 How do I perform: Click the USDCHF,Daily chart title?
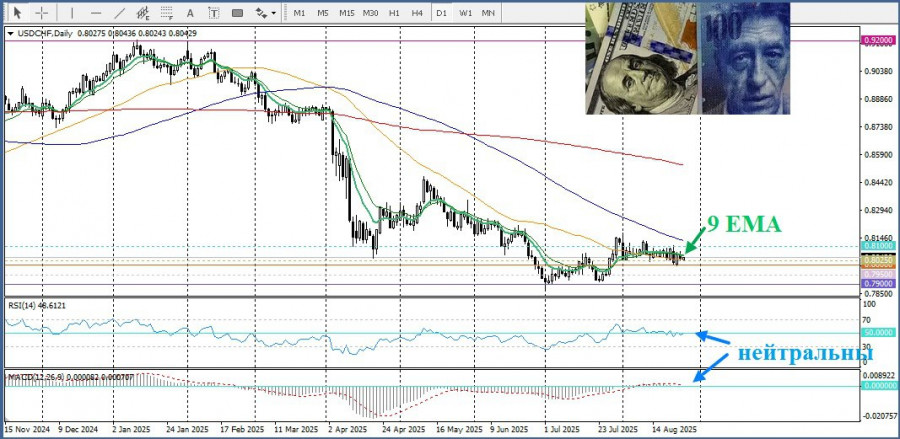[x=45, y=34]
